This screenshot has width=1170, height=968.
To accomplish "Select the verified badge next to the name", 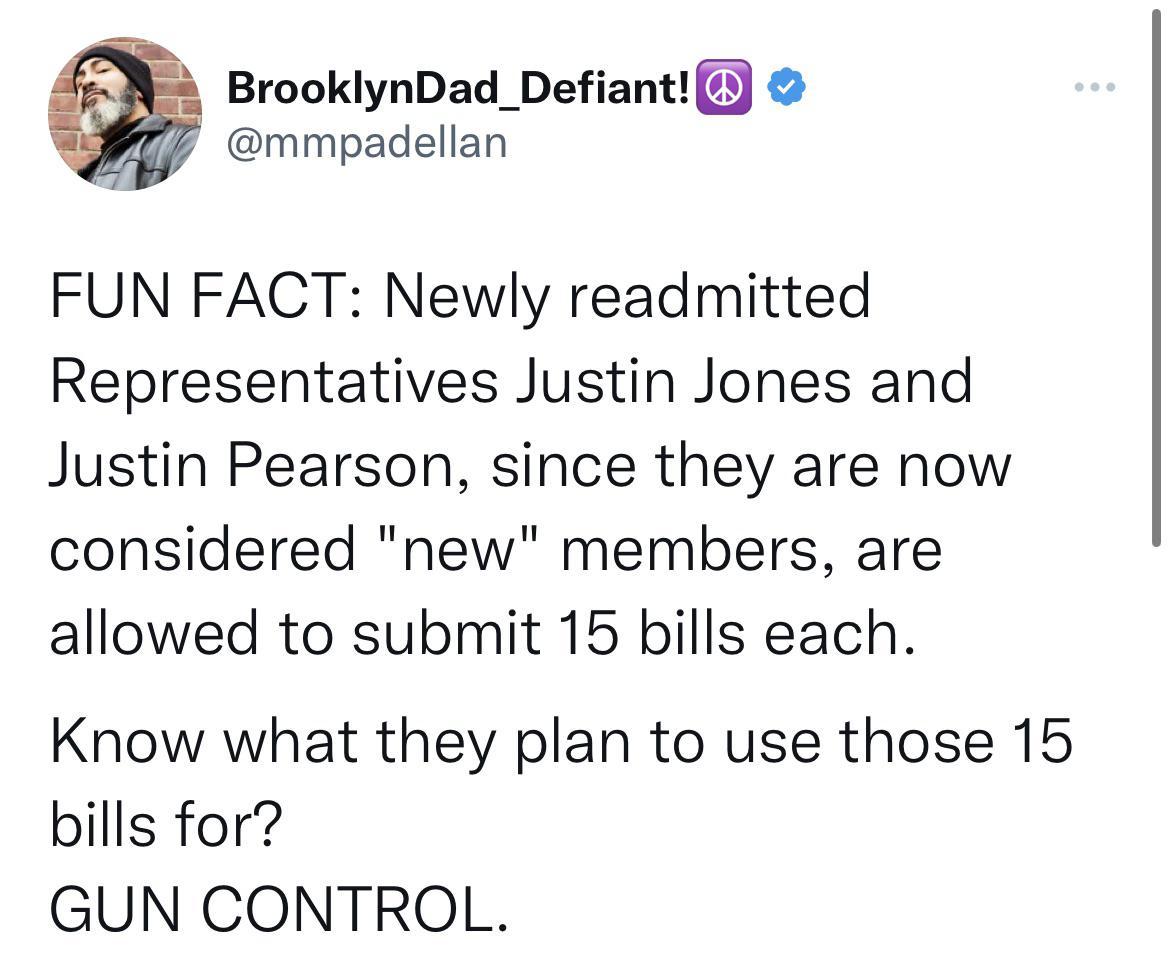I will (786, 87).
